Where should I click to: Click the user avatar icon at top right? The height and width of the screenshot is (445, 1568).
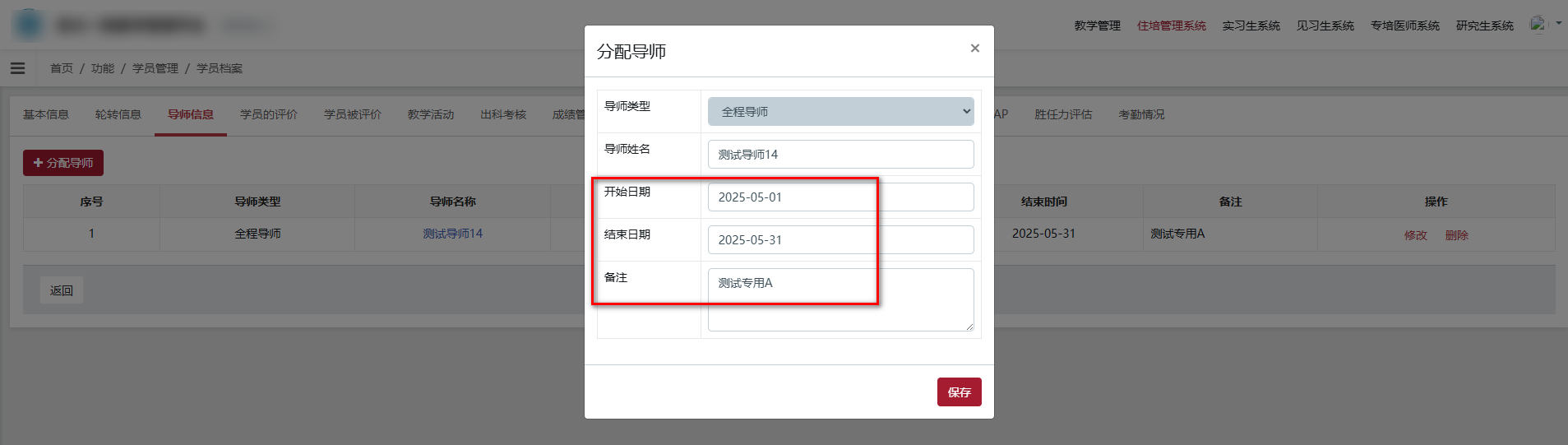pos(1537,25)
